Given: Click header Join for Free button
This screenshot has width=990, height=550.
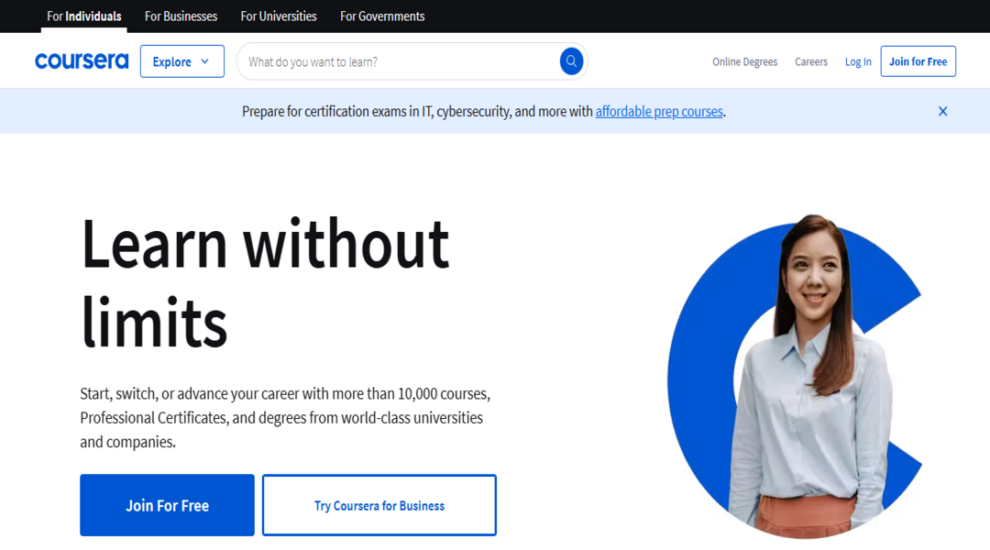Looking at the screenshot, I should [x=918, y=61].
